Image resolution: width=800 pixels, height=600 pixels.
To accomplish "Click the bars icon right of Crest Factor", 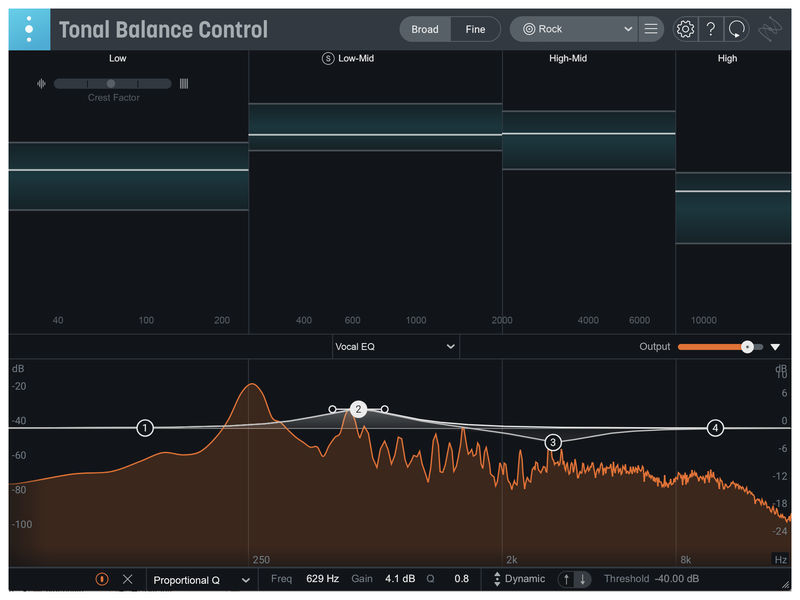I will tap(184, 84).
